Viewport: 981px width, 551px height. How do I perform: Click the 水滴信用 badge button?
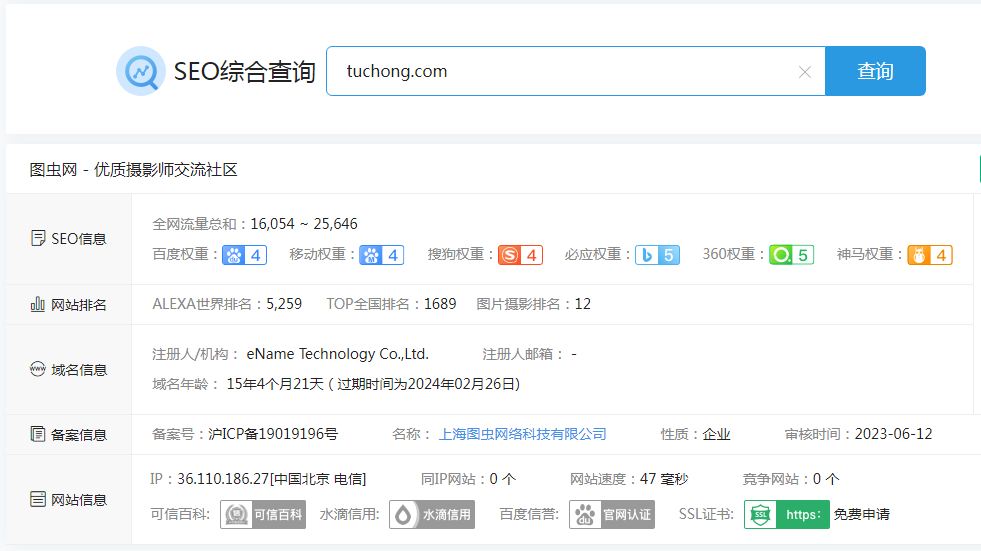tap(432, 514)
